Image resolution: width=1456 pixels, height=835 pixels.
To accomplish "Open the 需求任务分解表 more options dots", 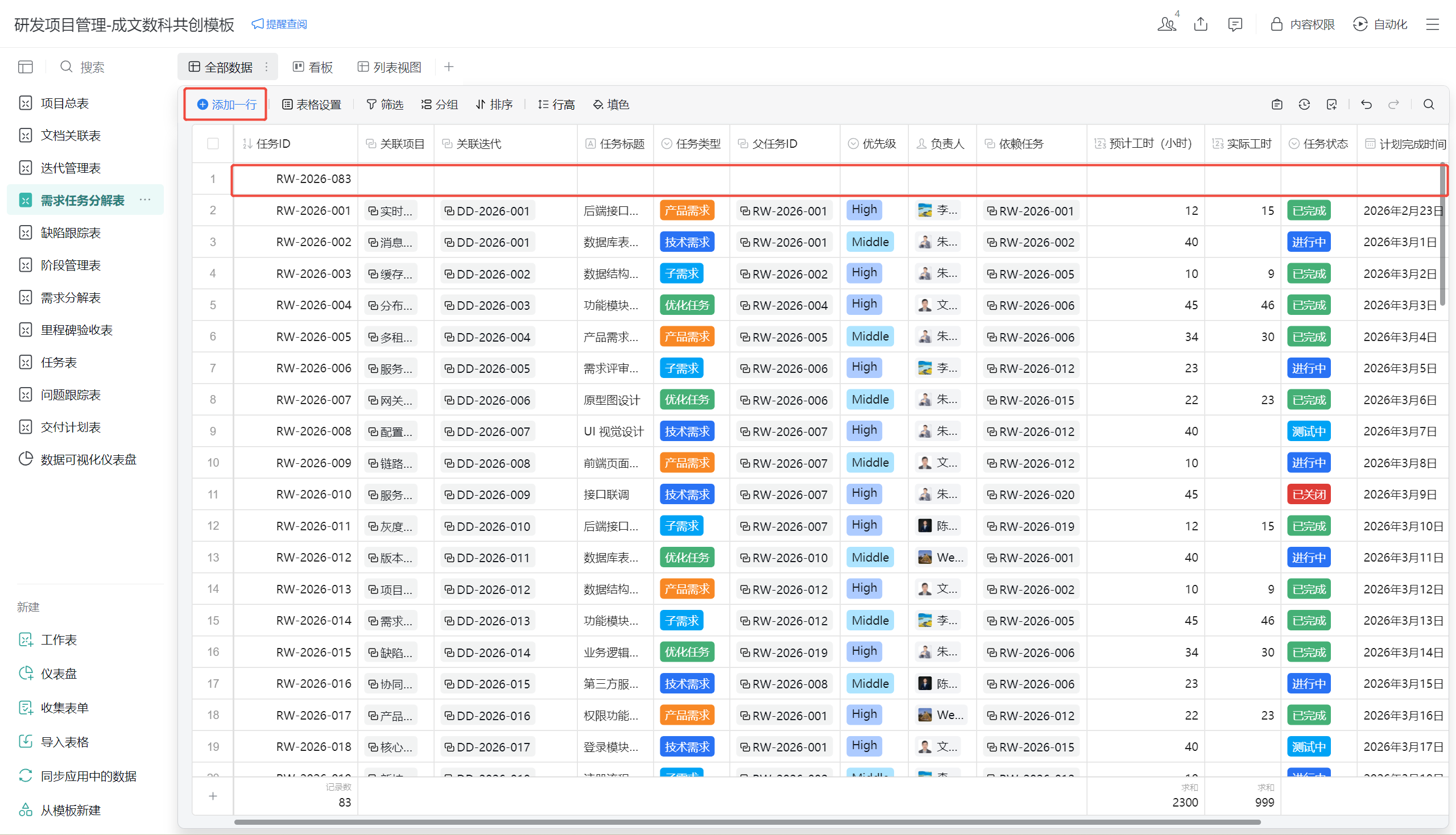I will [145, 200].
